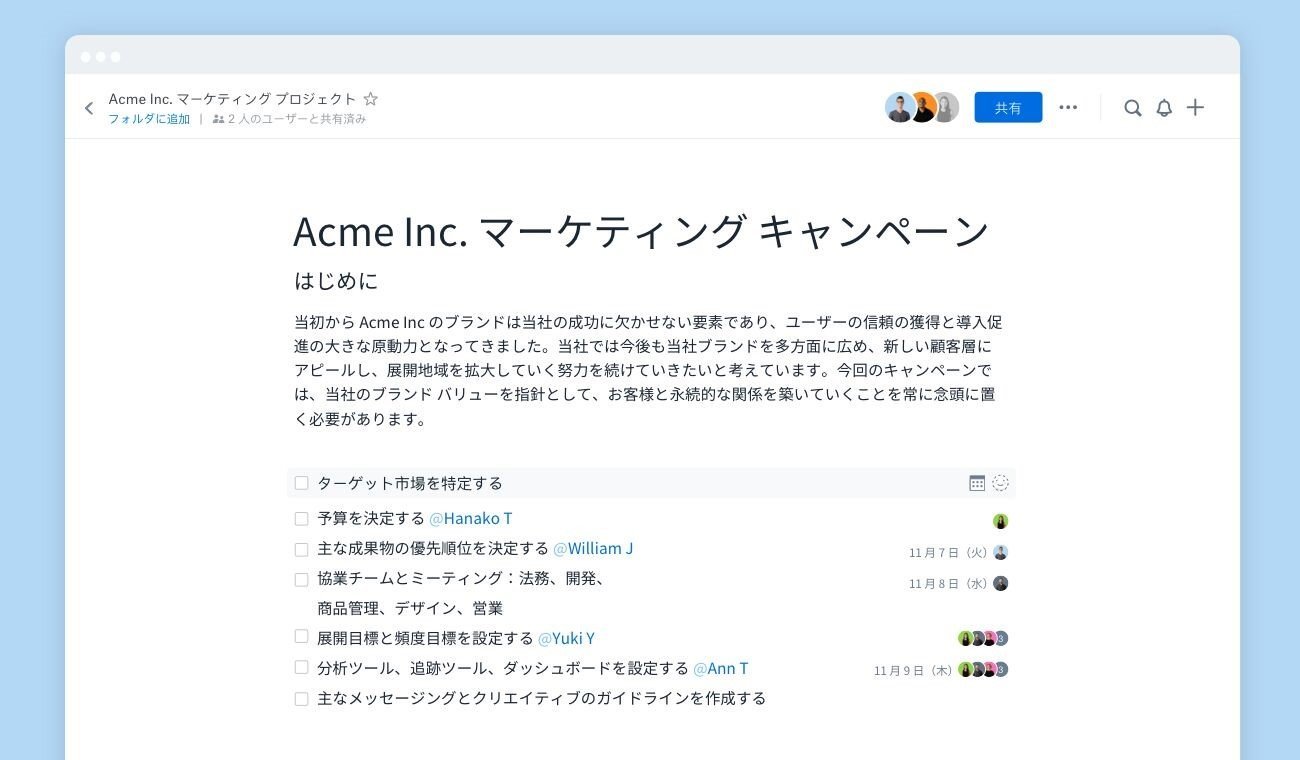Click the @Hanako T mention
Viewport: 1300px width, 760px height.
coord(470,518)
